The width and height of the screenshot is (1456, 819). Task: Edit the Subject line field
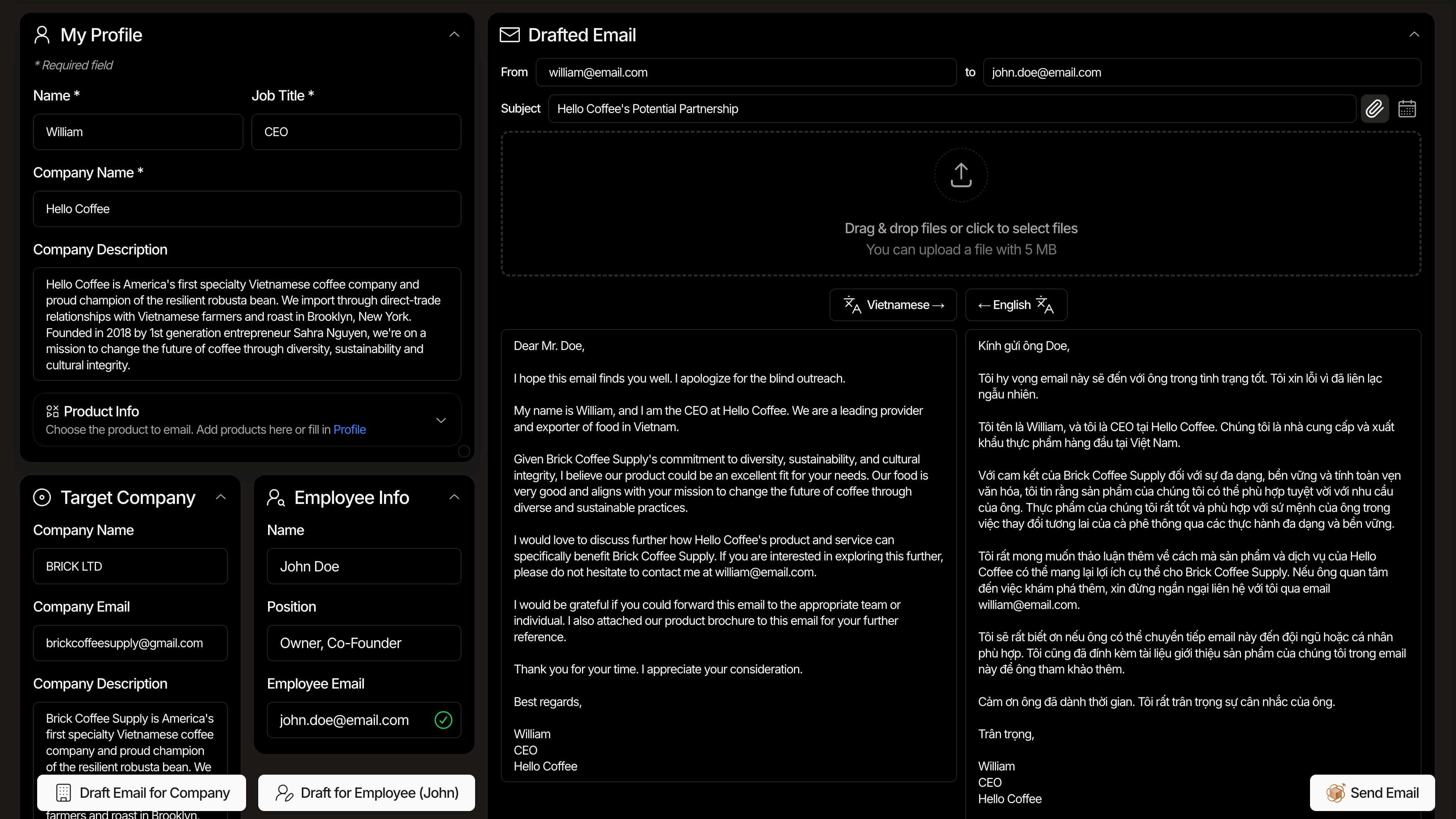(x=952, y=108)
